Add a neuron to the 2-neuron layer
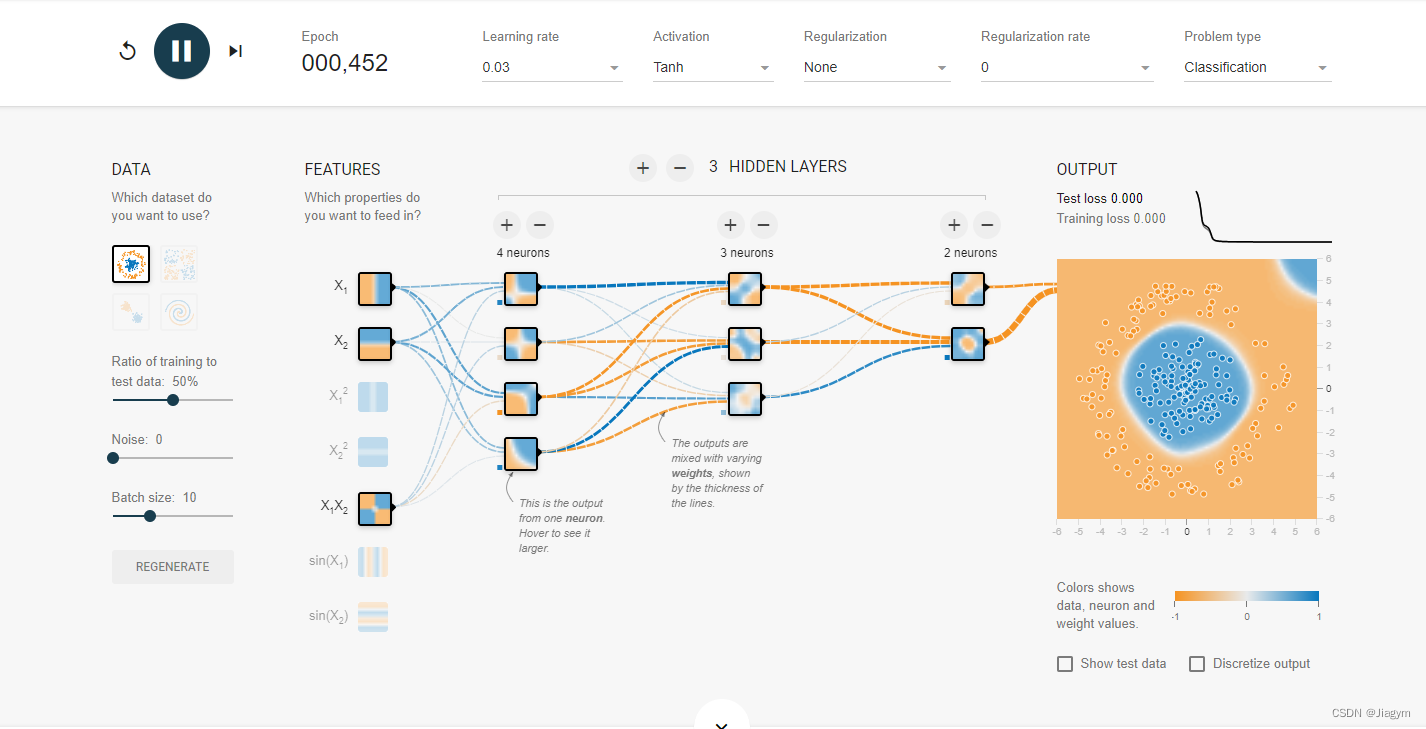 [x=954, y=224]
